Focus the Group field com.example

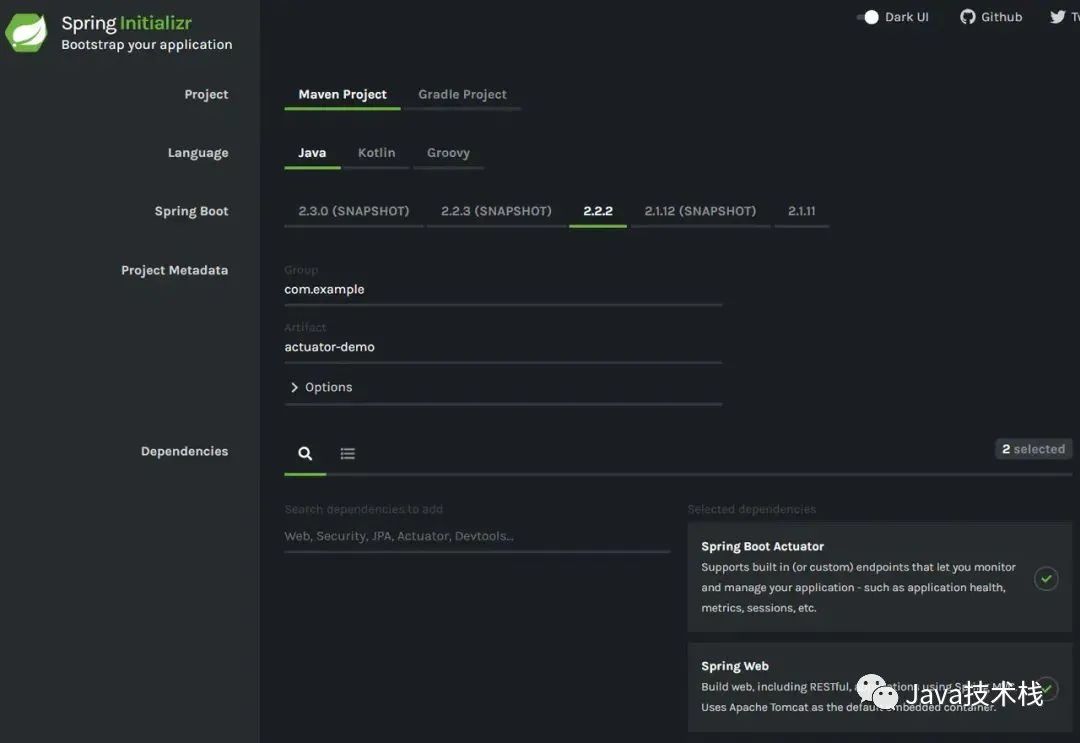pyautogui.click(x=503, y=289)
